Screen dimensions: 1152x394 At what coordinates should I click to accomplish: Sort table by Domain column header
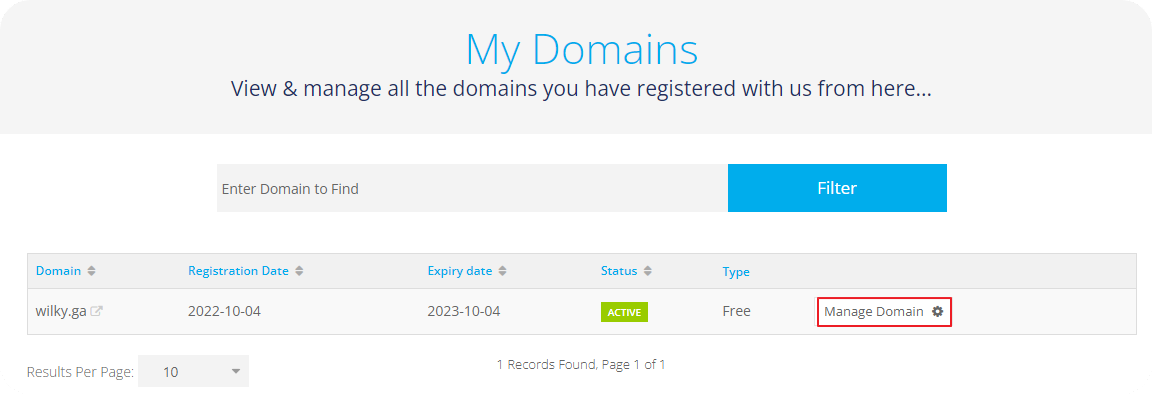[x=58, y=271]
